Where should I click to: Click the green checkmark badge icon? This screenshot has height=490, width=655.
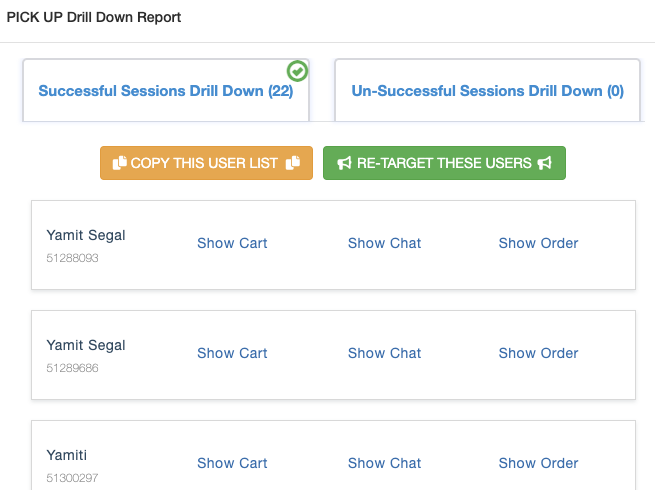click(x=297, y=71)
